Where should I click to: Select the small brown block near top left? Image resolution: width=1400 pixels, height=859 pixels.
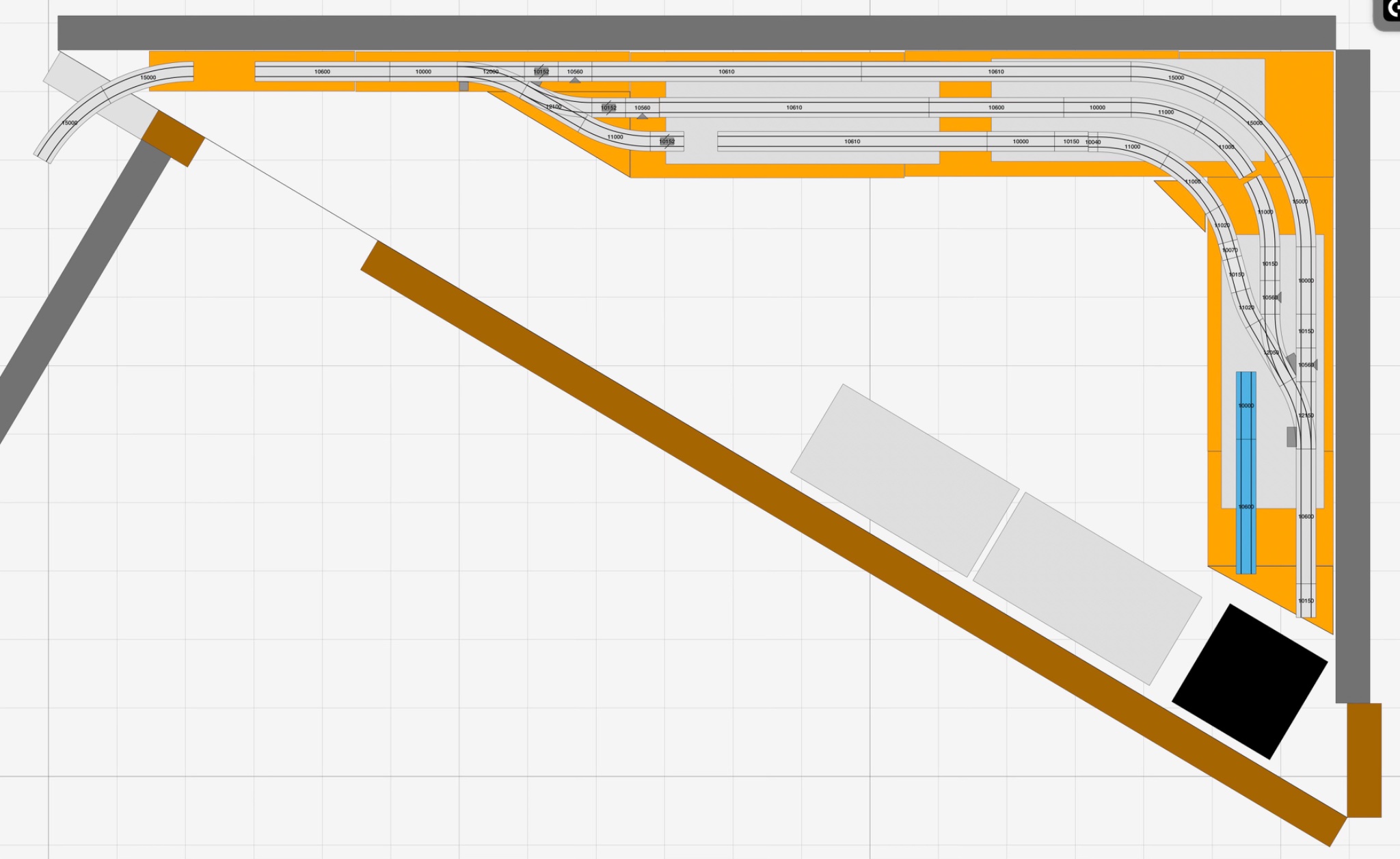pos(173,139)
